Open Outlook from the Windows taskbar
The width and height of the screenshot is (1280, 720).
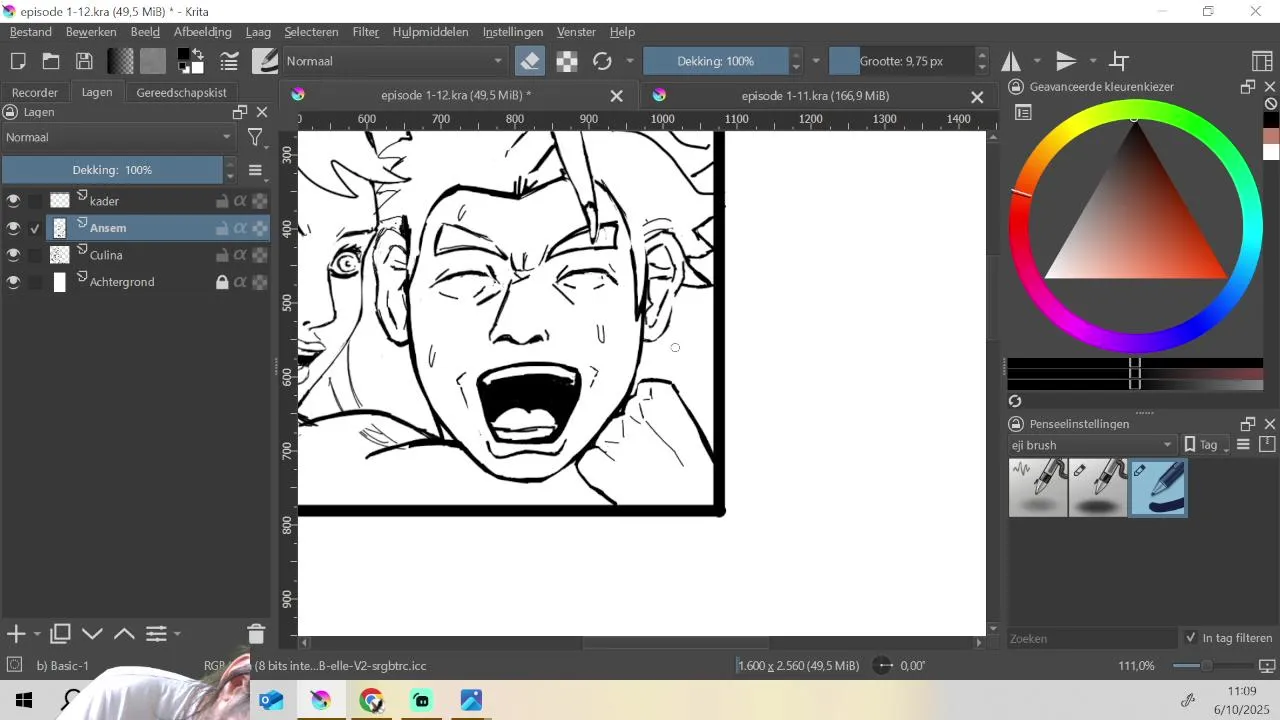click(x=271, y=700)
